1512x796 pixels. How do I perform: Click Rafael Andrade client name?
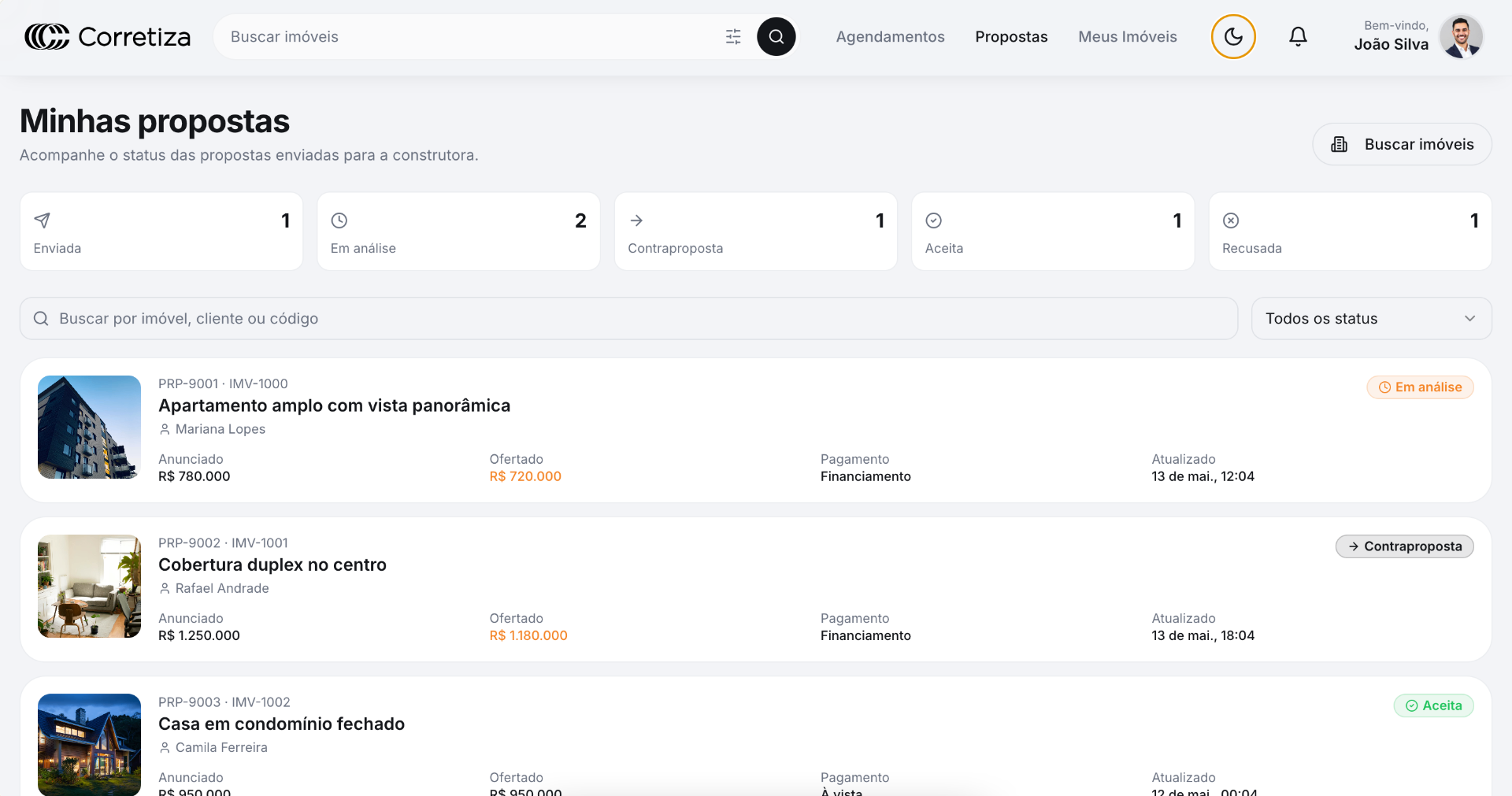point(222,588)
